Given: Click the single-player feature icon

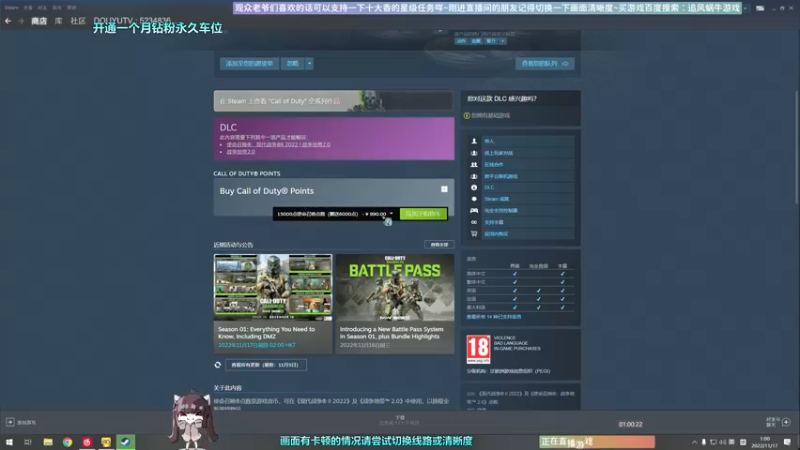Looking at the screenshot, I should point(474,141).
